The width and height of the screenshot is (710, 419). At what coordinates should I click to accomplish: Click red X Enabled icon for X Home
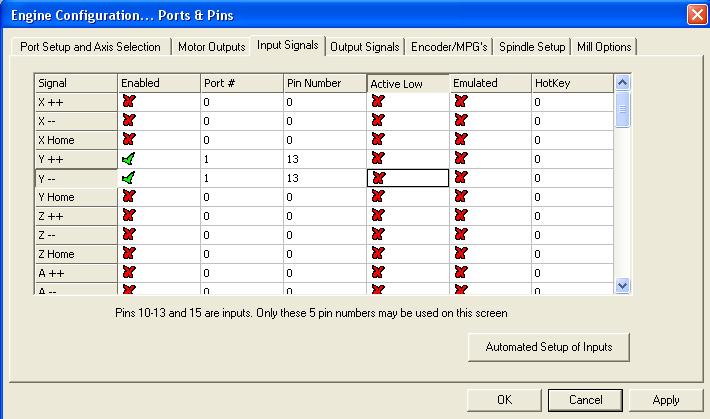coord(127,139)
